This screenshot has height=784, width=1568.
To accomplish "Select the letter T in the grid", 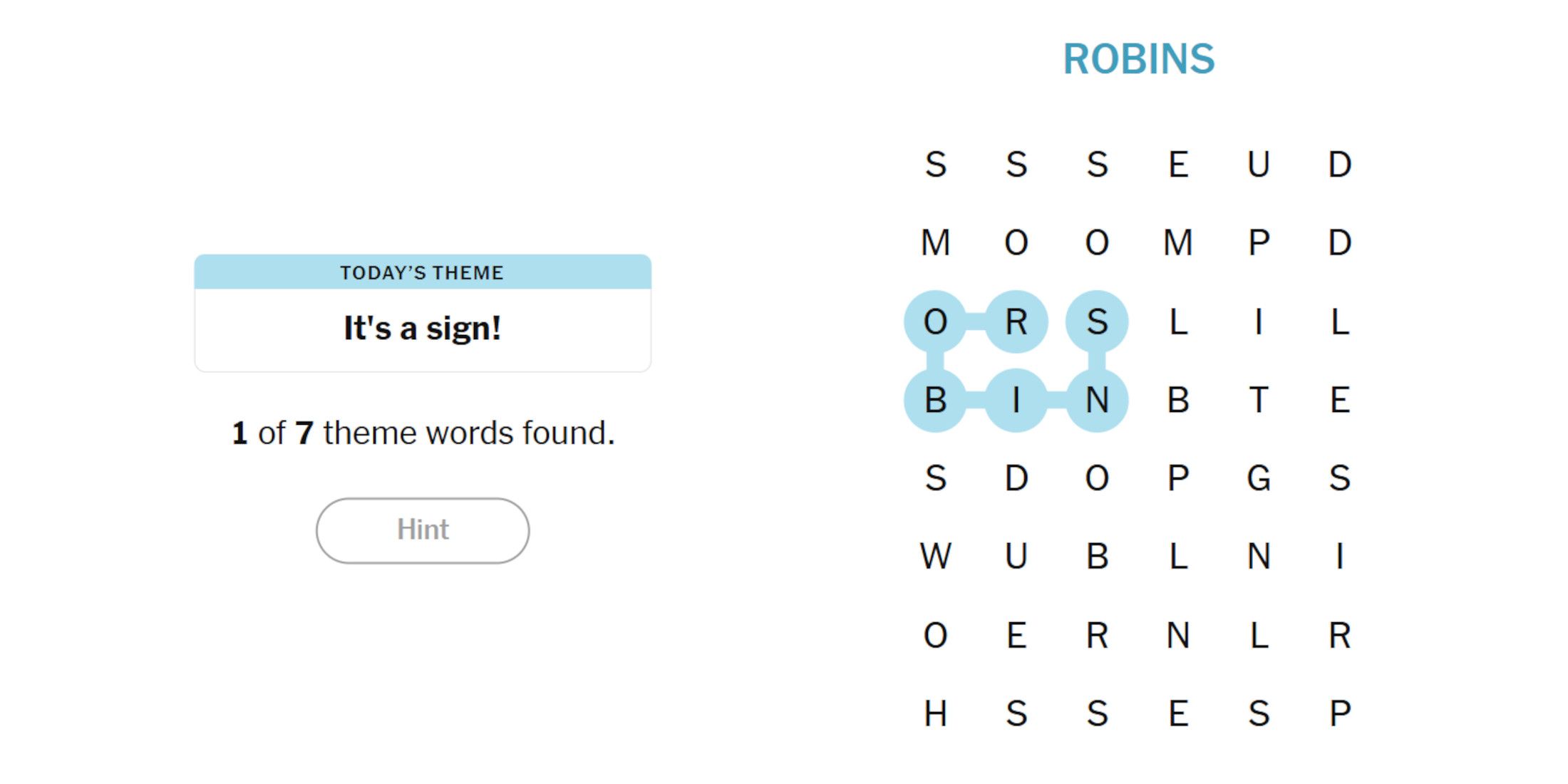I will point(1259,400).
